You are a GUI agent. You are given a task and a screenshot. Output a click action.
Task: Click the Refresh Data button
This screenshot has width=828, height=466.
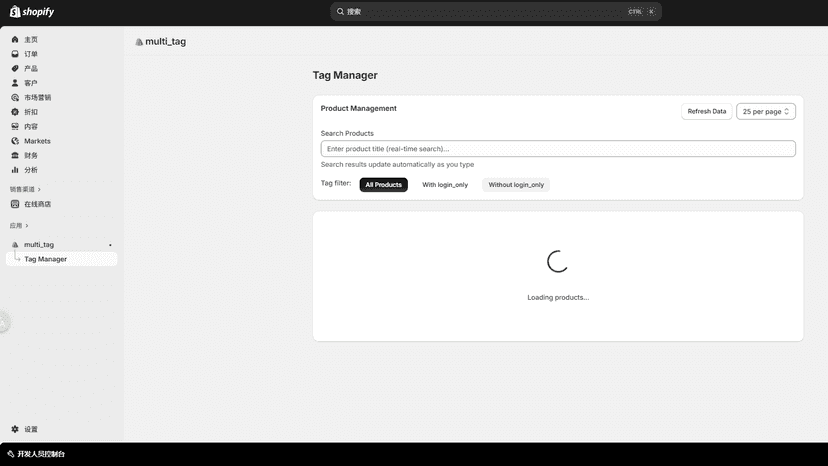[707, 111]
